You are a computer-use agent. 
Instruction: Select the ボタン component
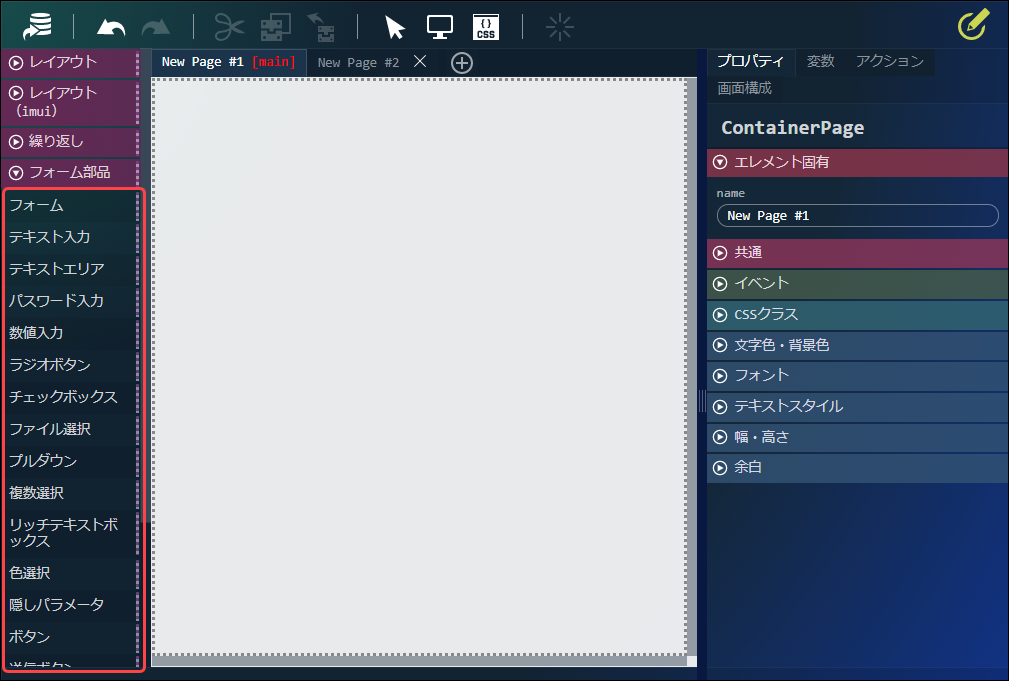click(71, 637)
